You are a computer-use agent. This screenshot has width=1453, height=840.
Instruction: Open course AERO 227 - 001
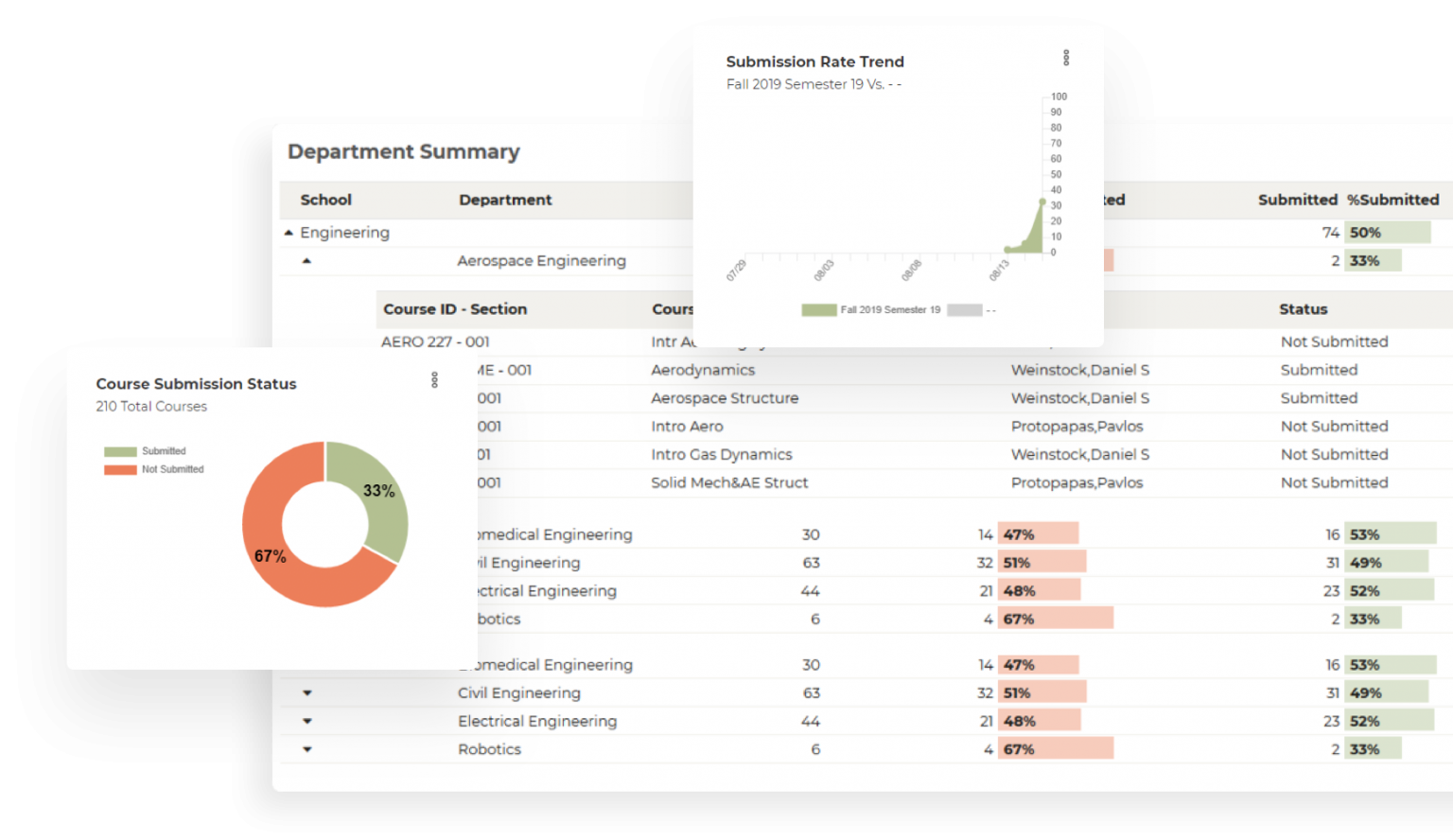435,341
